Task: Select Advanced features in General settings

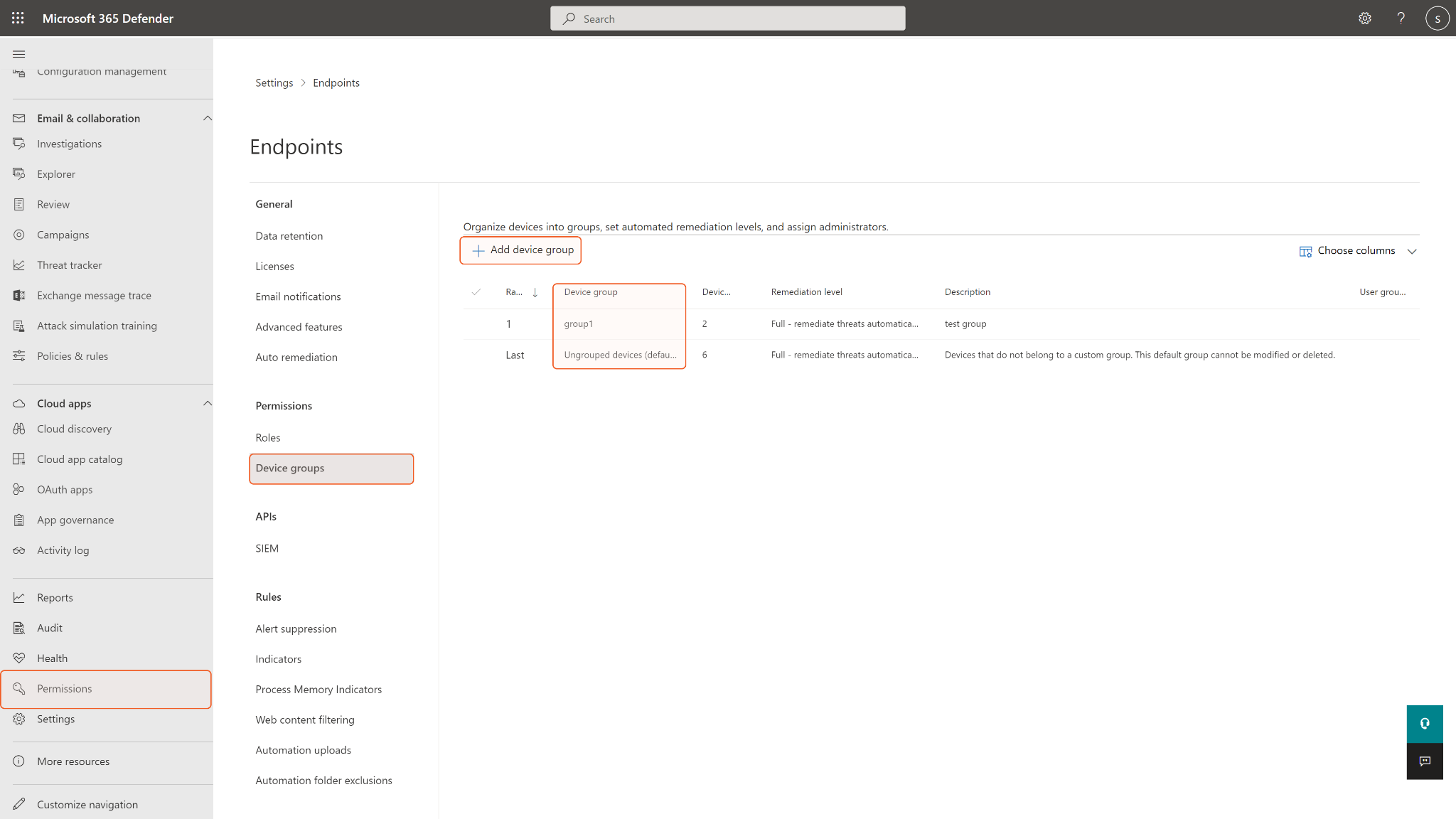Action: click(x=299, y=327)
